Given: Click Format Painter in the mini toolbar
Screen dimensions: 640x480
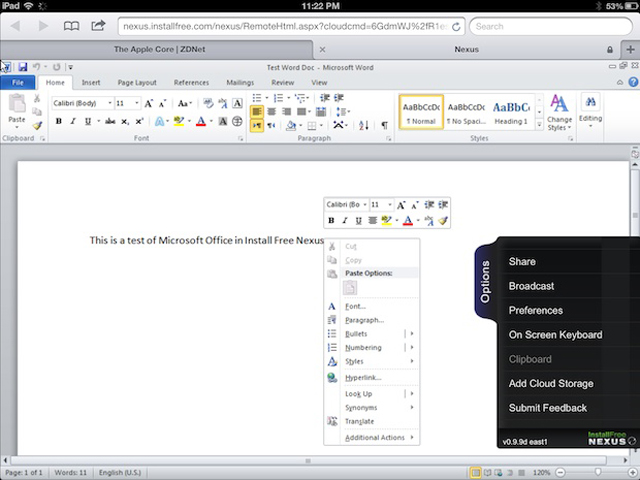Looking at the screenshot, I should pos(443,221).
